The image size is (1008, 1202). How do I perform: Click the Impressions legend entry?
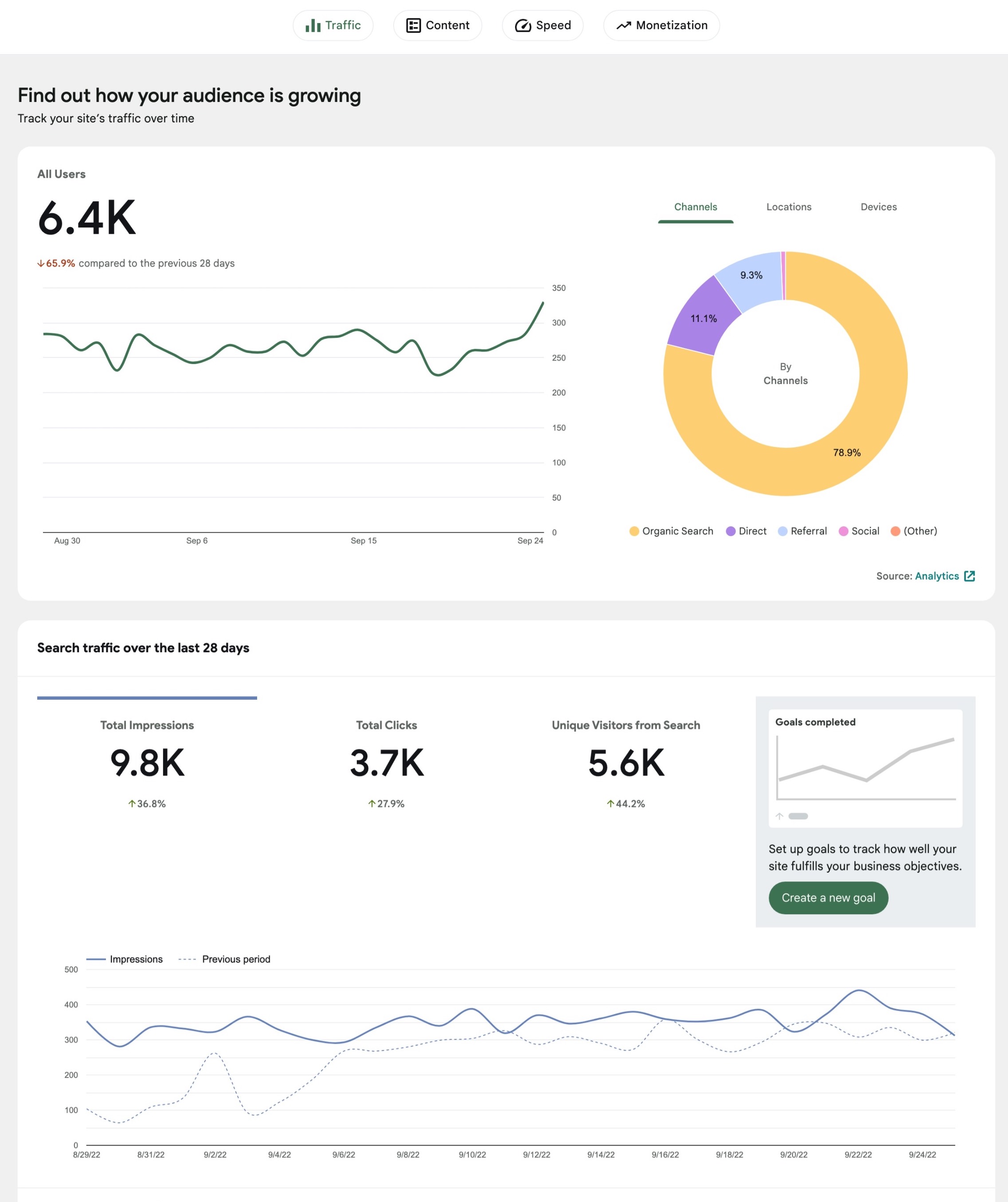tap(124, 959)
